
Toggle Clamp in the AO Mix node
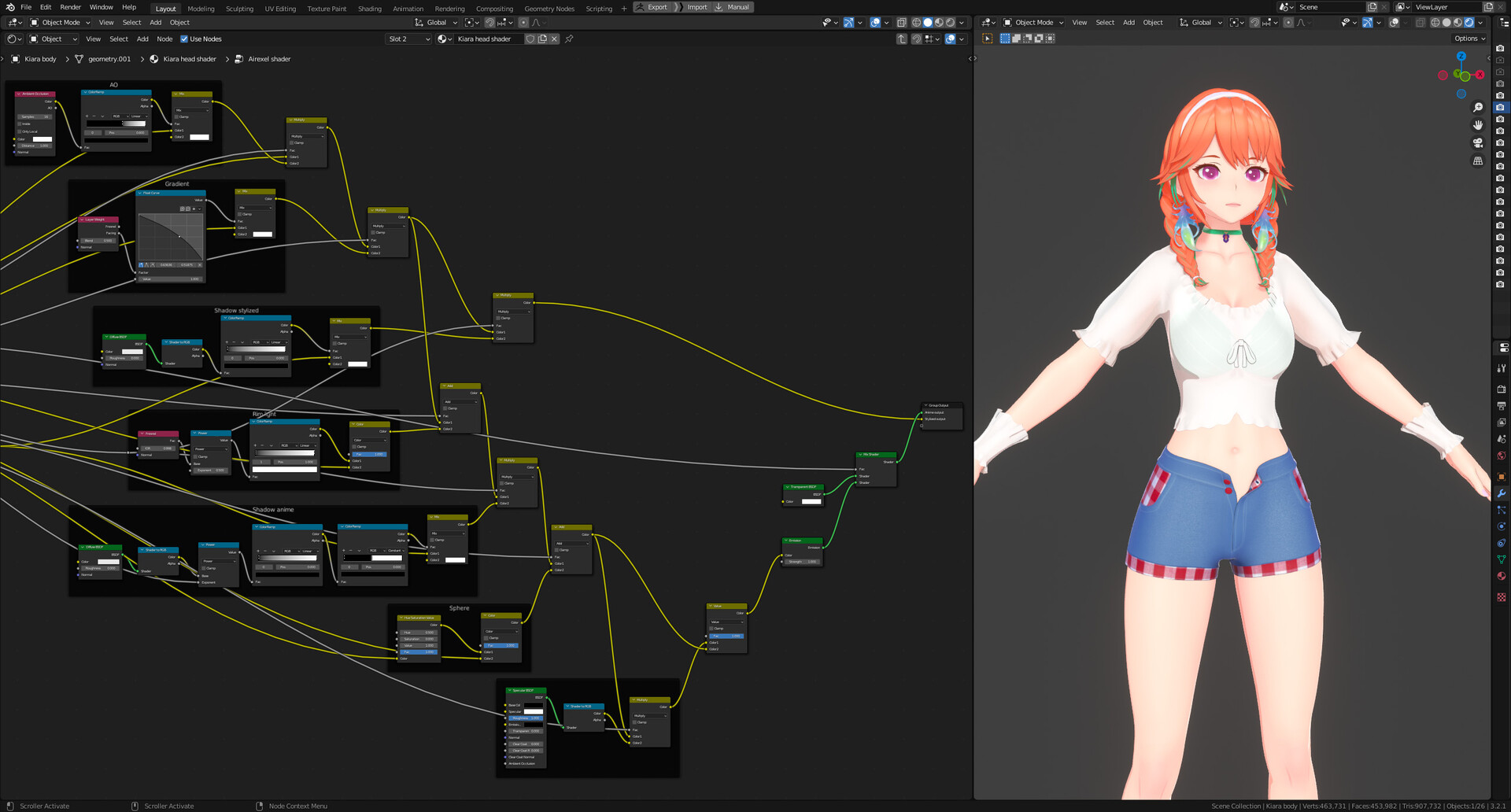click(177, 116)
